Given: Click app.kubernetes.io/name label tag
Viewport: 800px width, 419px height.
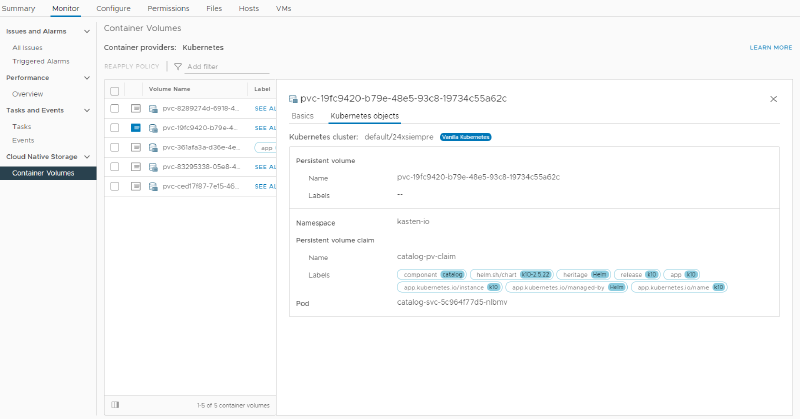Looking at the screenshot, I should click(680, 287).
